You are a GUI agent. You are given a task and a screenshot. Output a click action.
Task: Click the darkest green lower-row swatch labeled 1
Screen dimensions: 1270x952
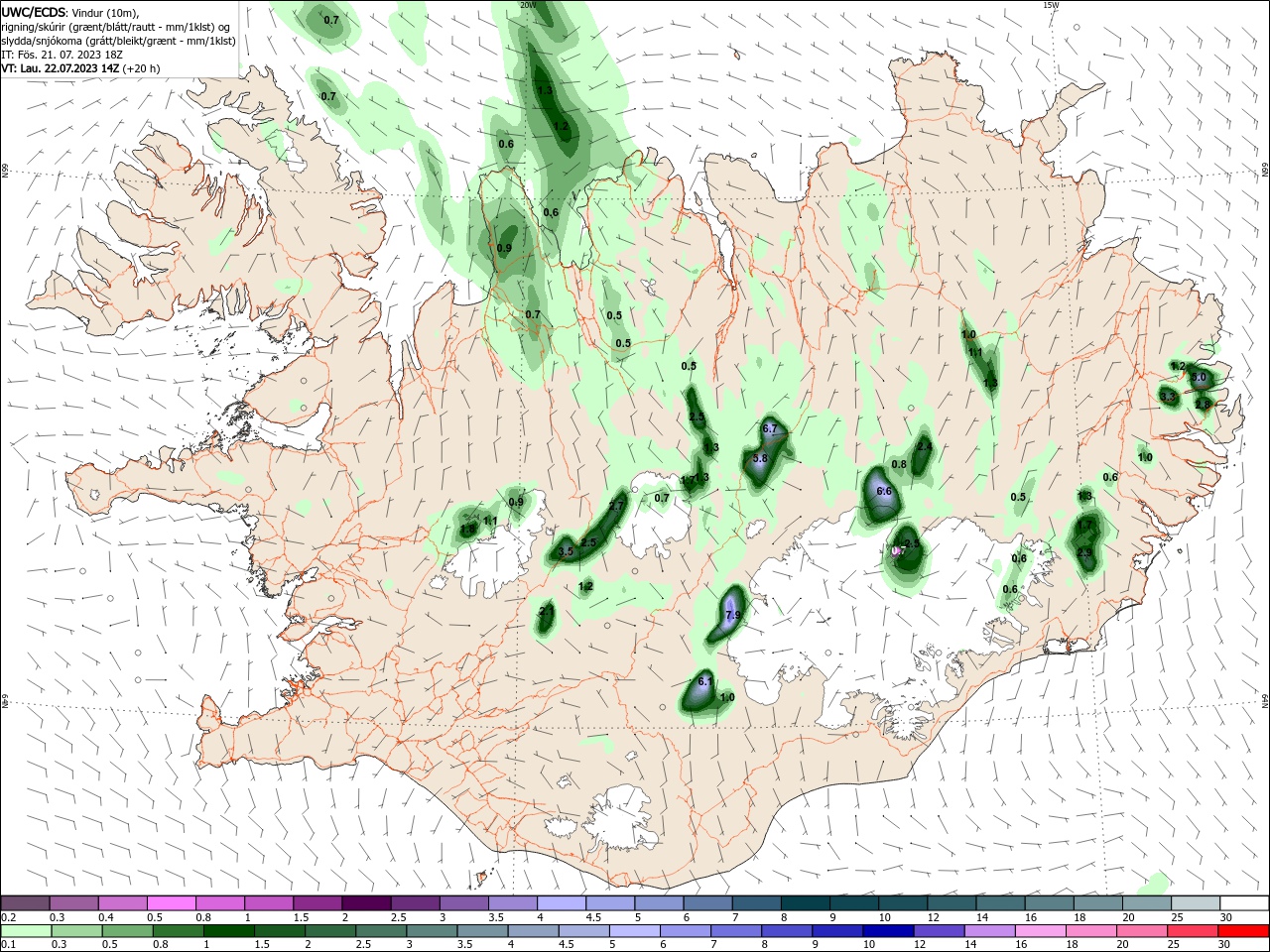[228, 931]
